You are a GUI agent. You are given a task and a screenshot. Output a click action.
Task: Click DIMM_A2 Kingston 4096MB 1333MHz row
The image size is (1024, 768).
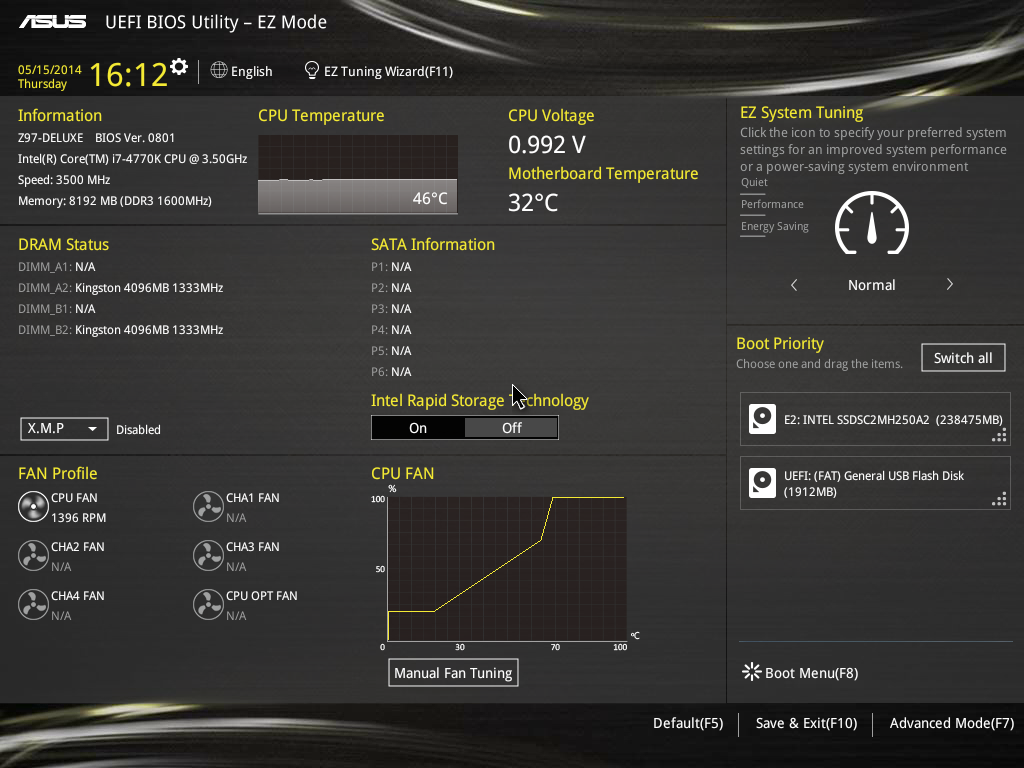coord(121,287)
